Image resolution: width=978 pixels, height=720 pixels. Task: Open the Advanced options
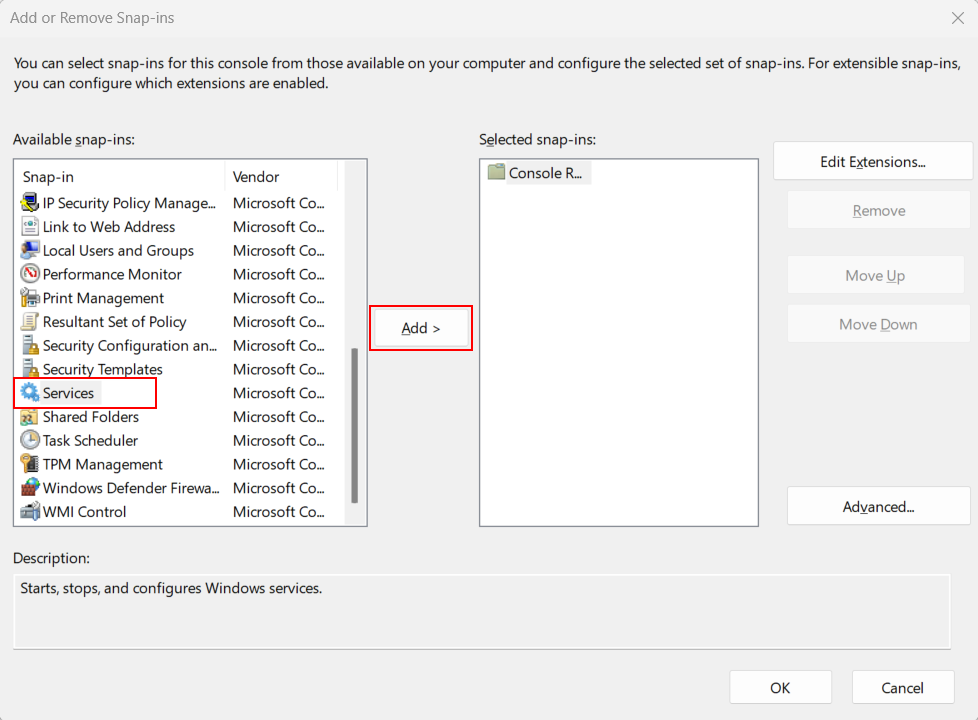coord(878,506)
